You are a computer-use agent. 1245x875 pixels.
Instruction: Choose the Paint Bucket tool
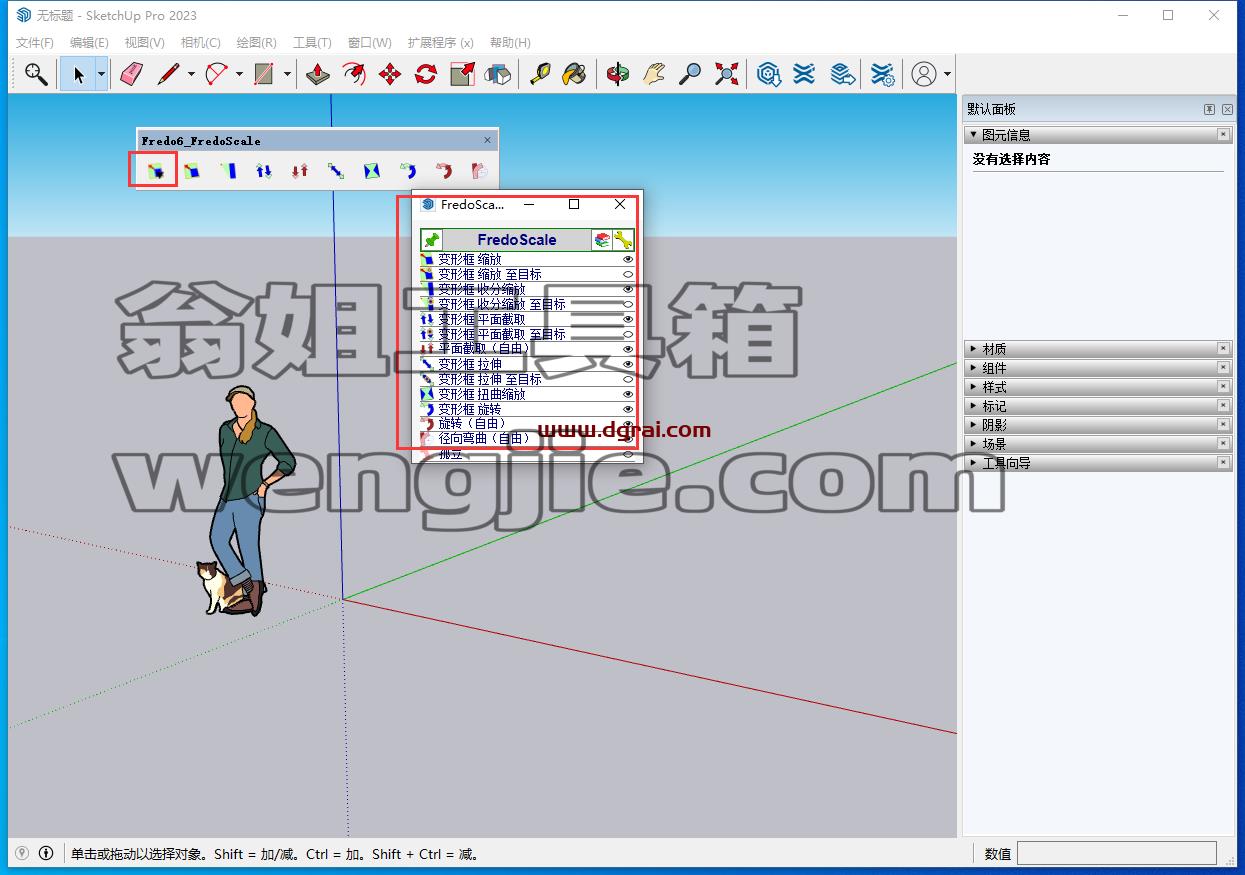click(574, 74)
